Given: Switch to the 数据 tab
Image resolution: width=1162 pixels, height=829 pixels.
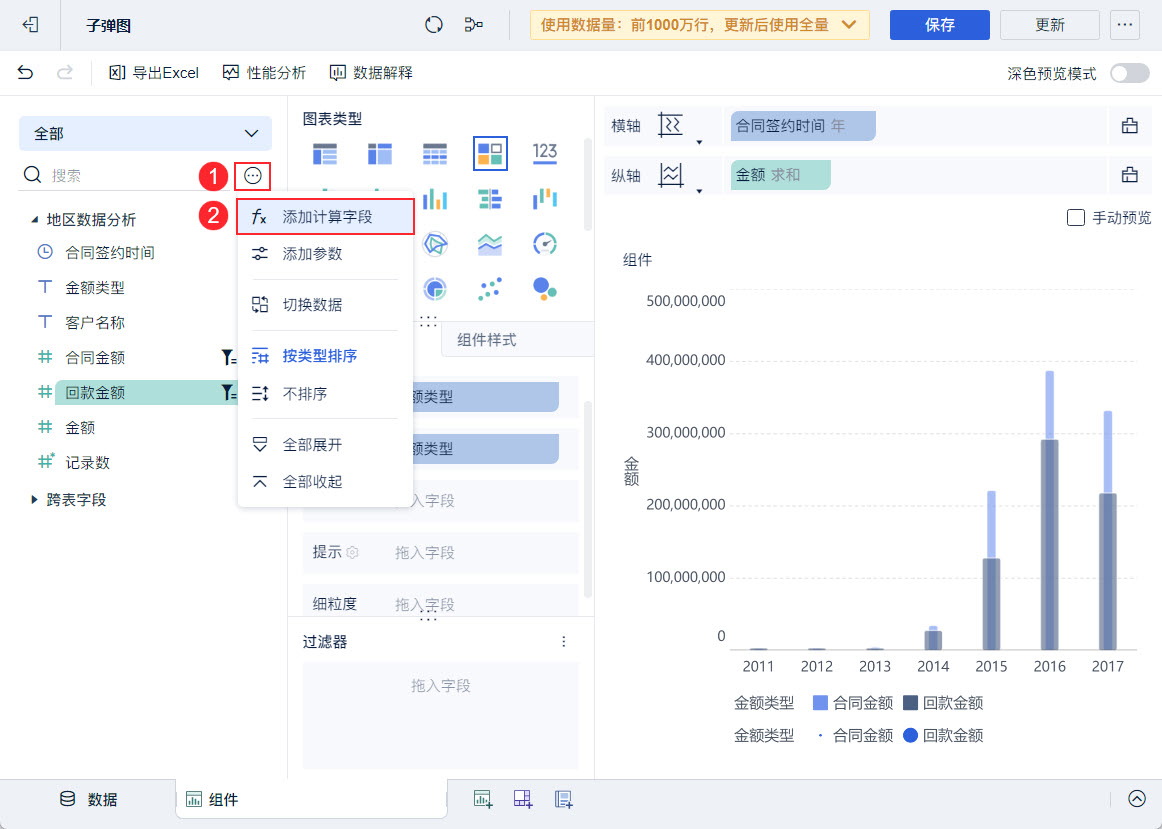Looking at the screenshot, I should (88, 799).
